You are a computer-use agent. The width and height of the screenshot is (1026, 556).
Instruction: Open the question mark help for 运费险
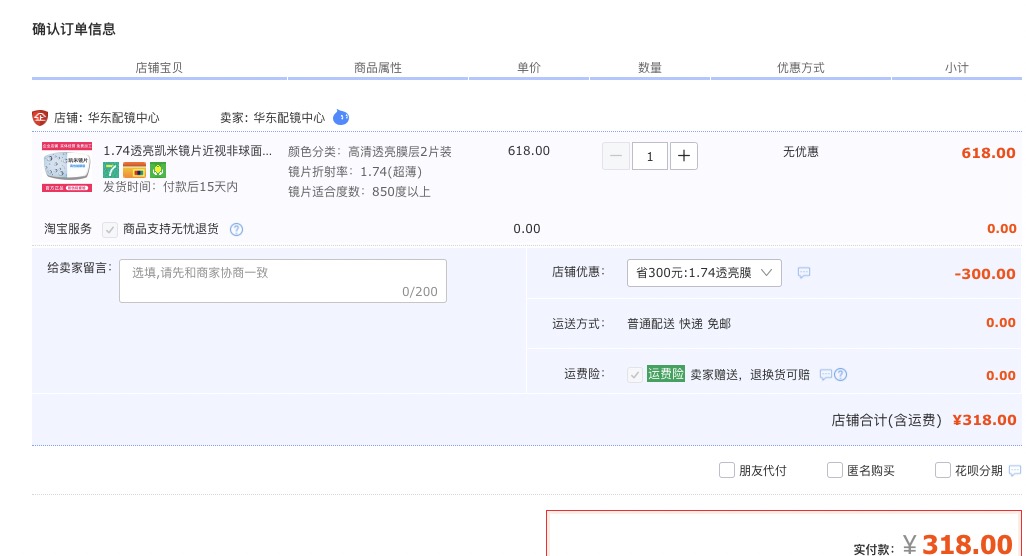(841, 375)
